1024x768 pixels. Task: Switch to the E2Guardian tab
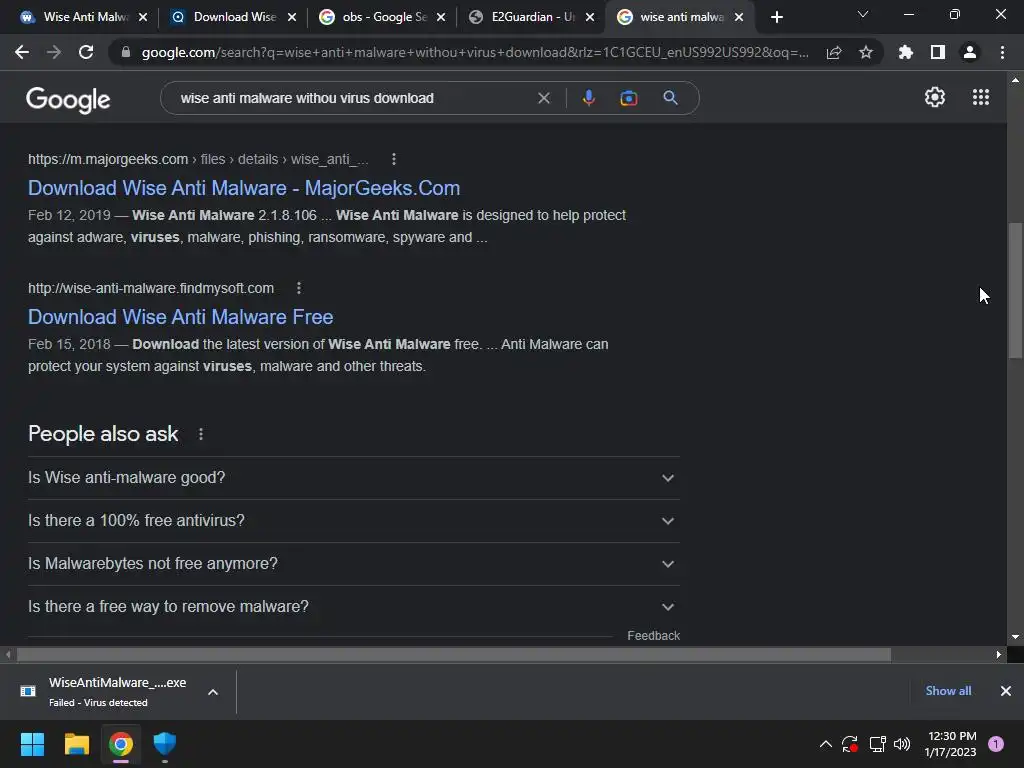pyautogui.click(x=530, y=17)
